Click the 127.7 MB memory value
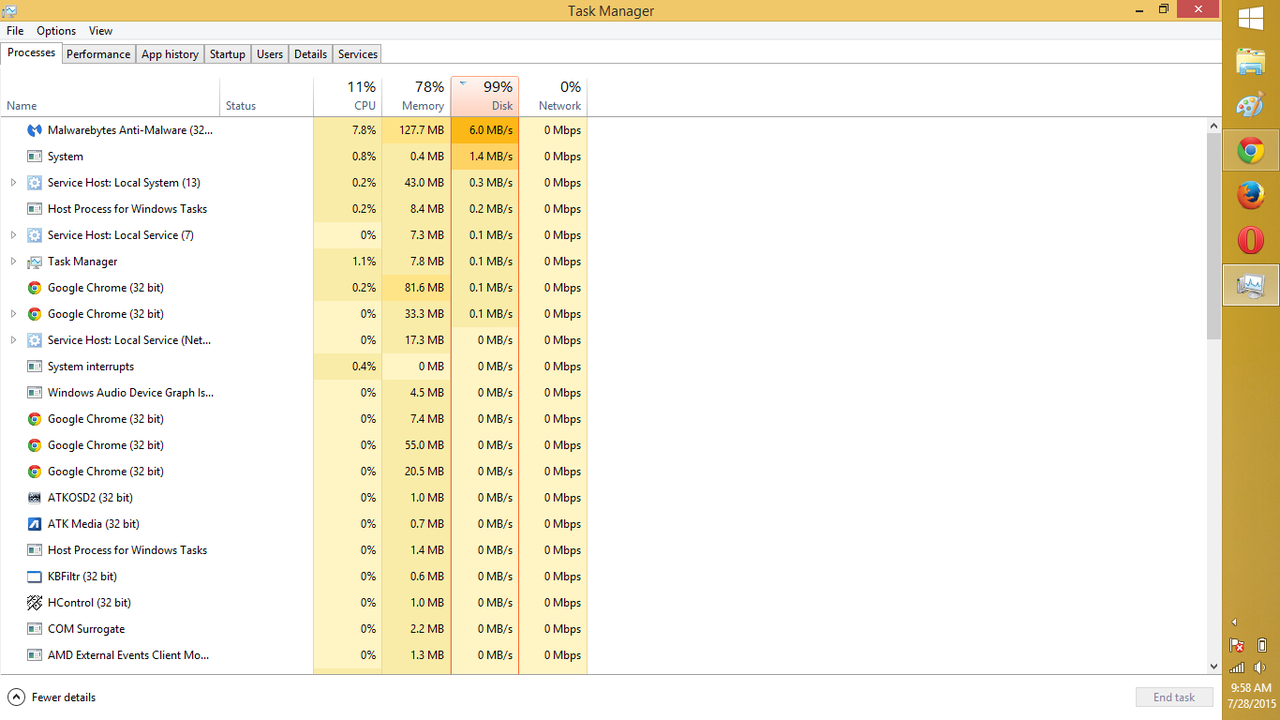Viewport: 1280px width, 720px height. [420, 130]
